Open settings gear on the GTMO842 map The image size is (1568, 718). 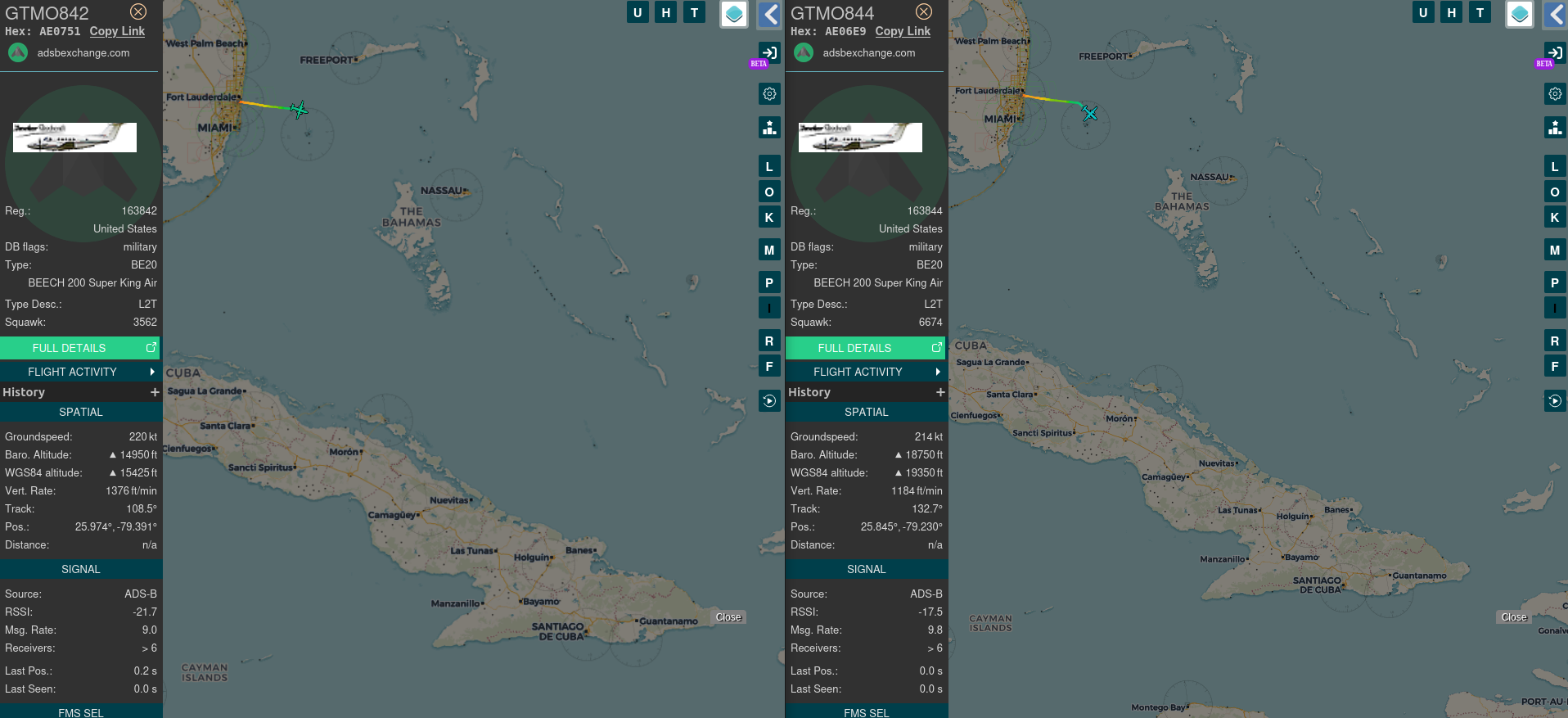pyautogui.click(x=769, y=94)
